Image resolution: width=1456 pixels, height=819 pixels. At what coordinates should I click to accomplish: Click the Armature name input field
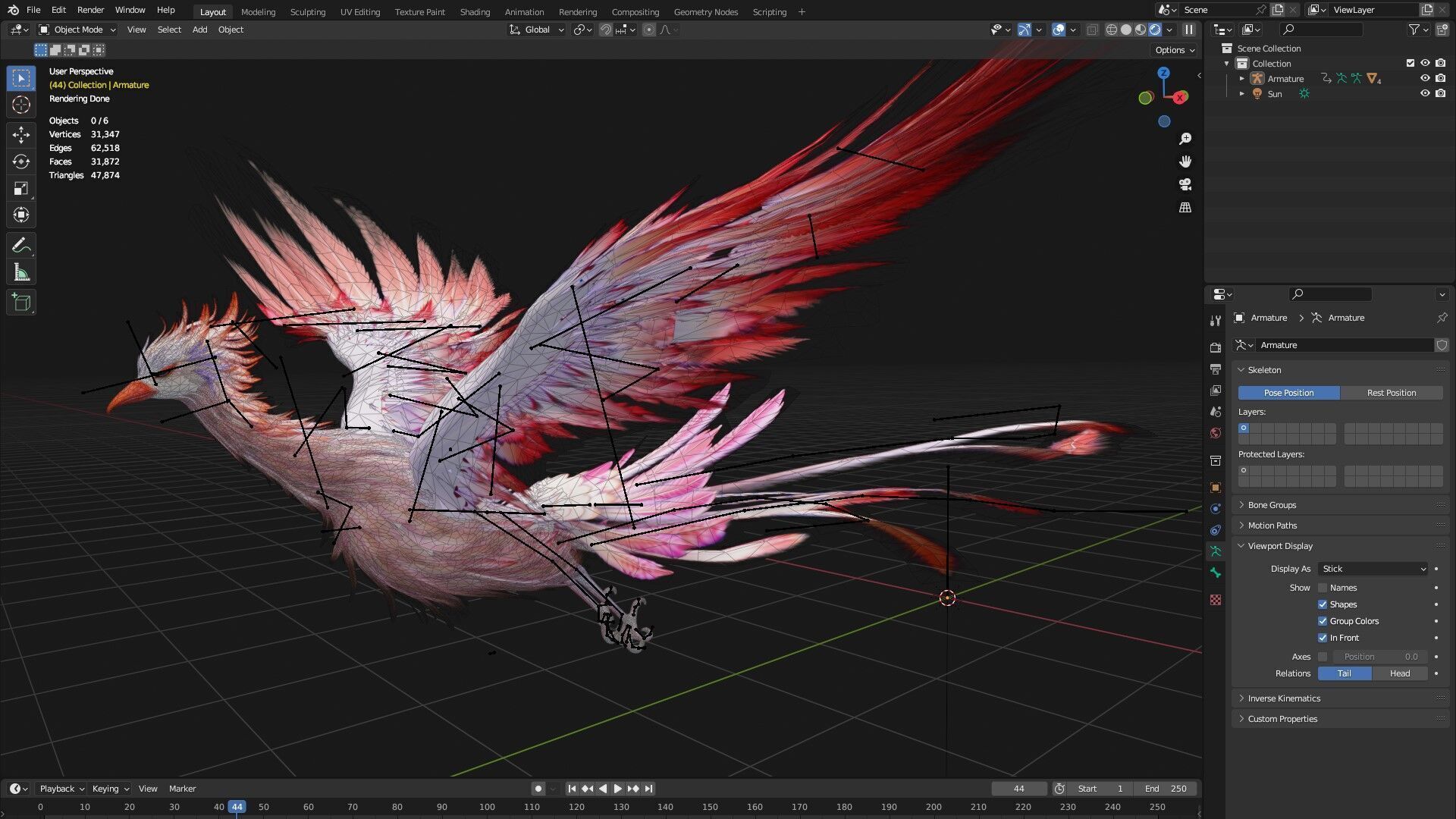pos(1345,345)
